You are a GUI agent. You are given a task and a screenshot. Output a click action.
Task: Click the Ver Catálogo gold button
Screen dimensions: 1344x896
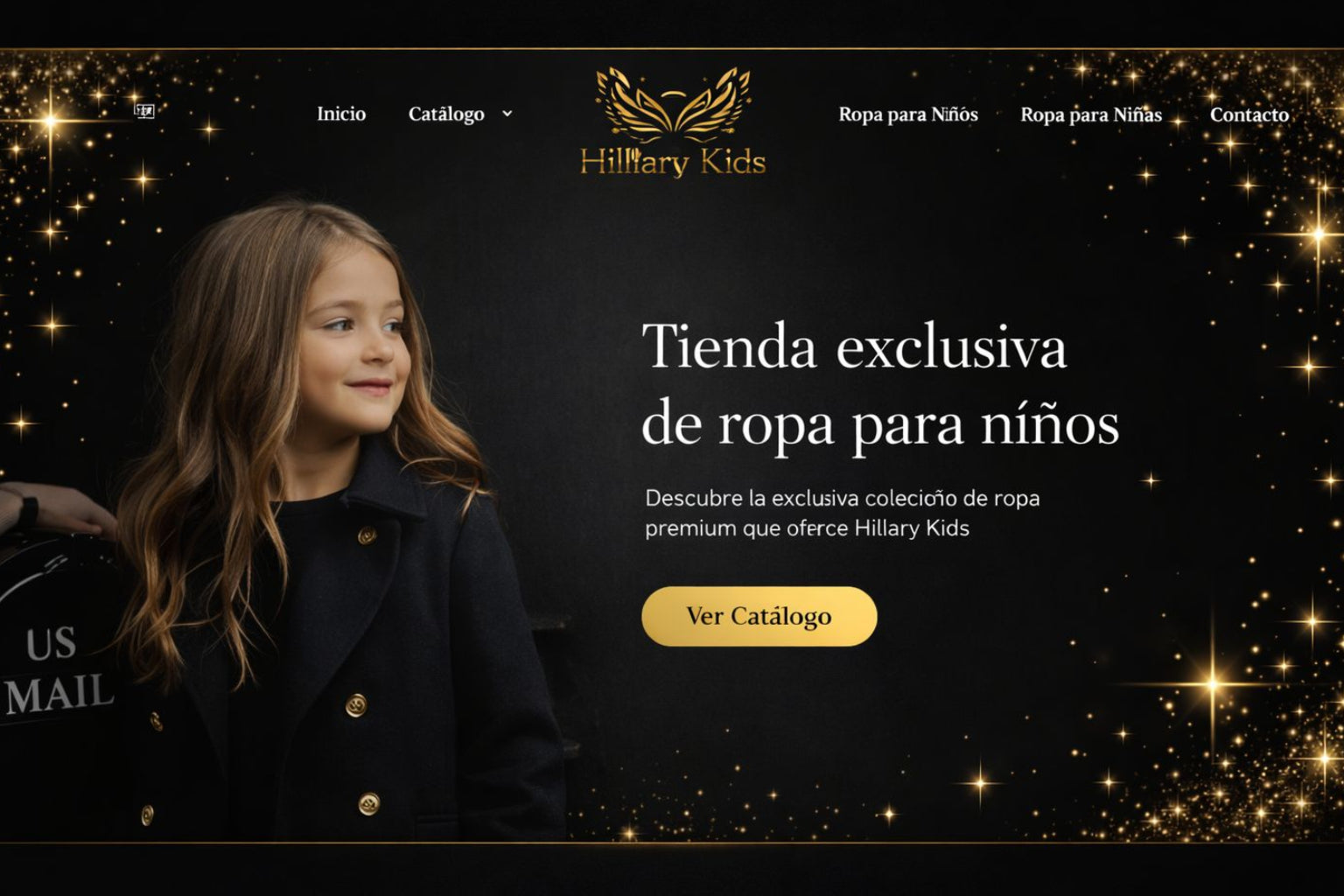coord(759,616)
